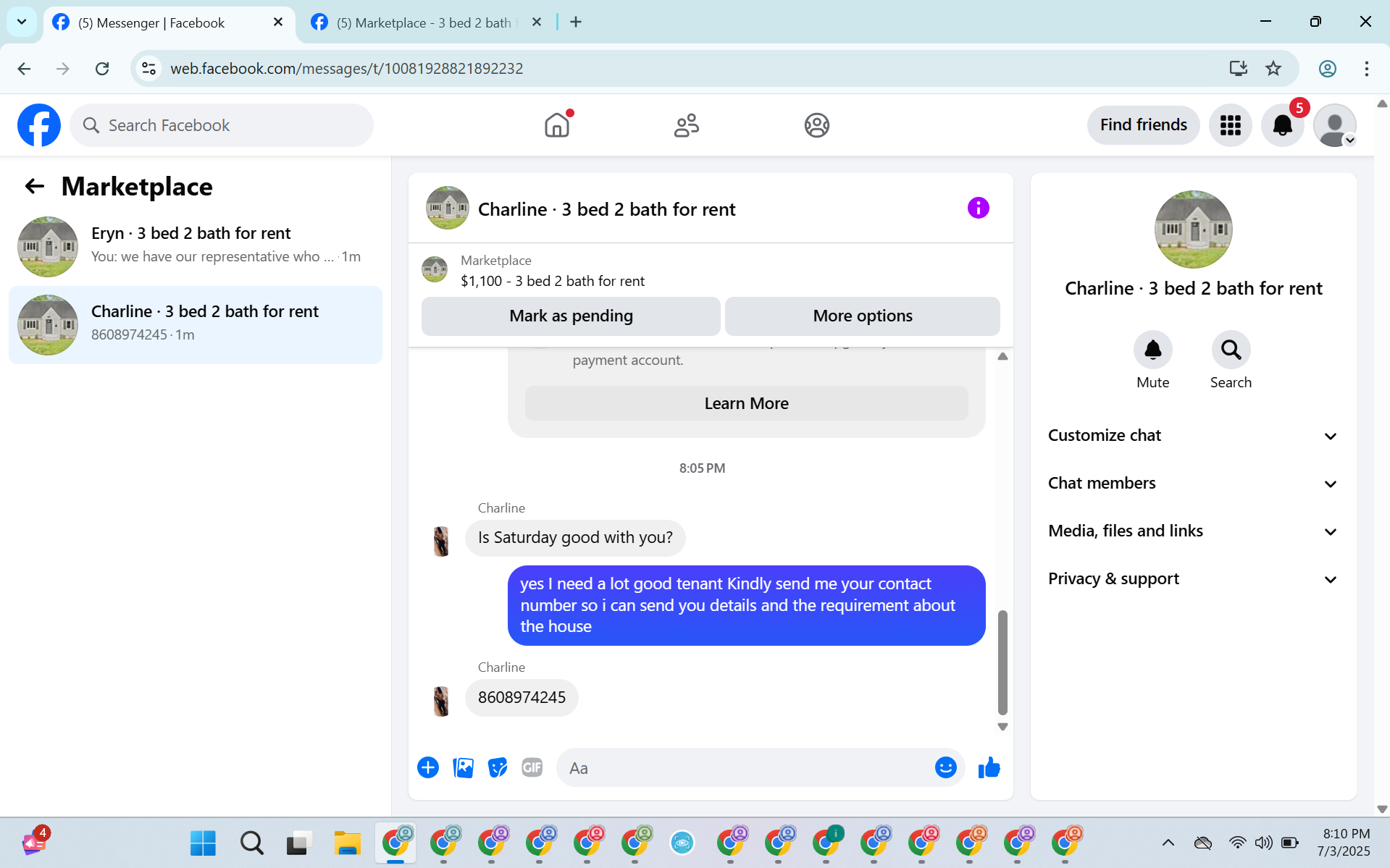Open File Explorer from the taskbar
The image size is (1390, 868).
click(x=347, y=843)
